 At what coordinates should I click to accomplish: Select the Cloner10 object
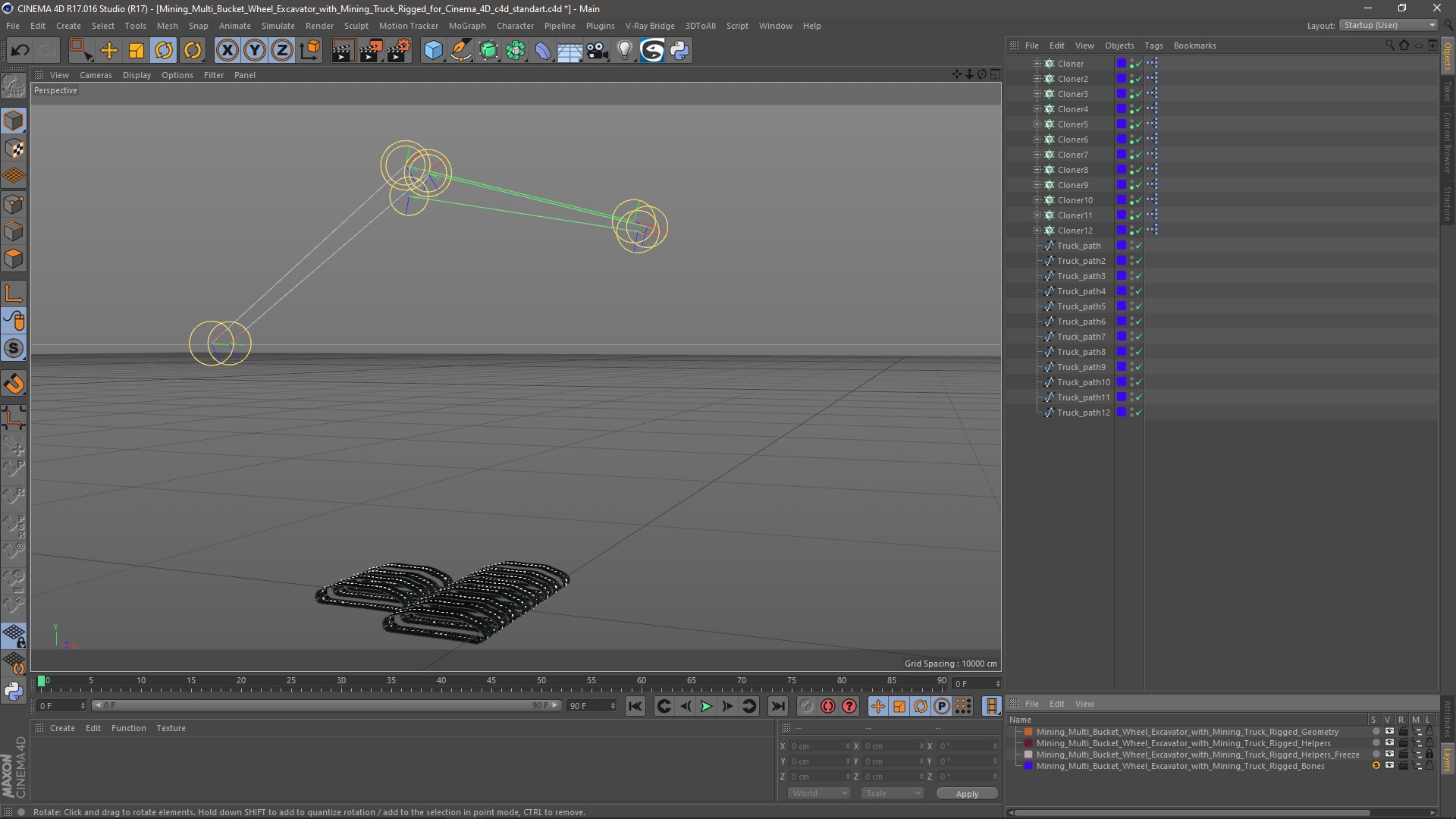(x=1075, y=200)
